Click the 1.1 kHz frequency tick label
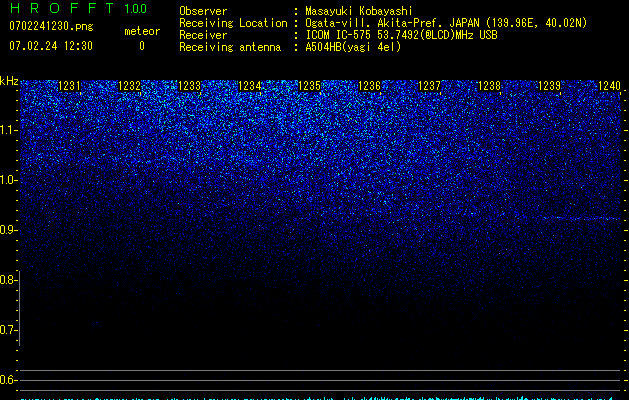Image resolution: width=629 pixels, height=400 pixels. click(8, 130)
